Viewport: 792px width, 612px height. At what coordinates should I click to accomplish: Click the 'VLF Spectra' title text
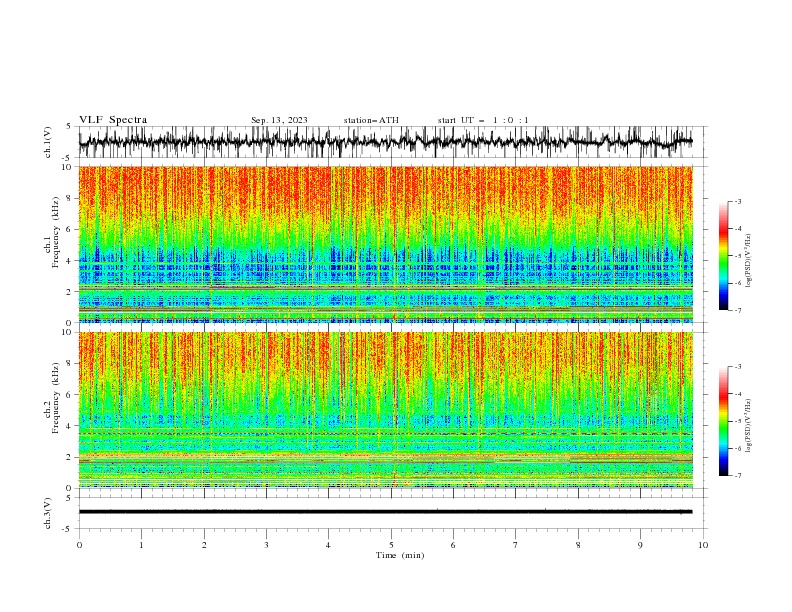[x=113, y=120]
